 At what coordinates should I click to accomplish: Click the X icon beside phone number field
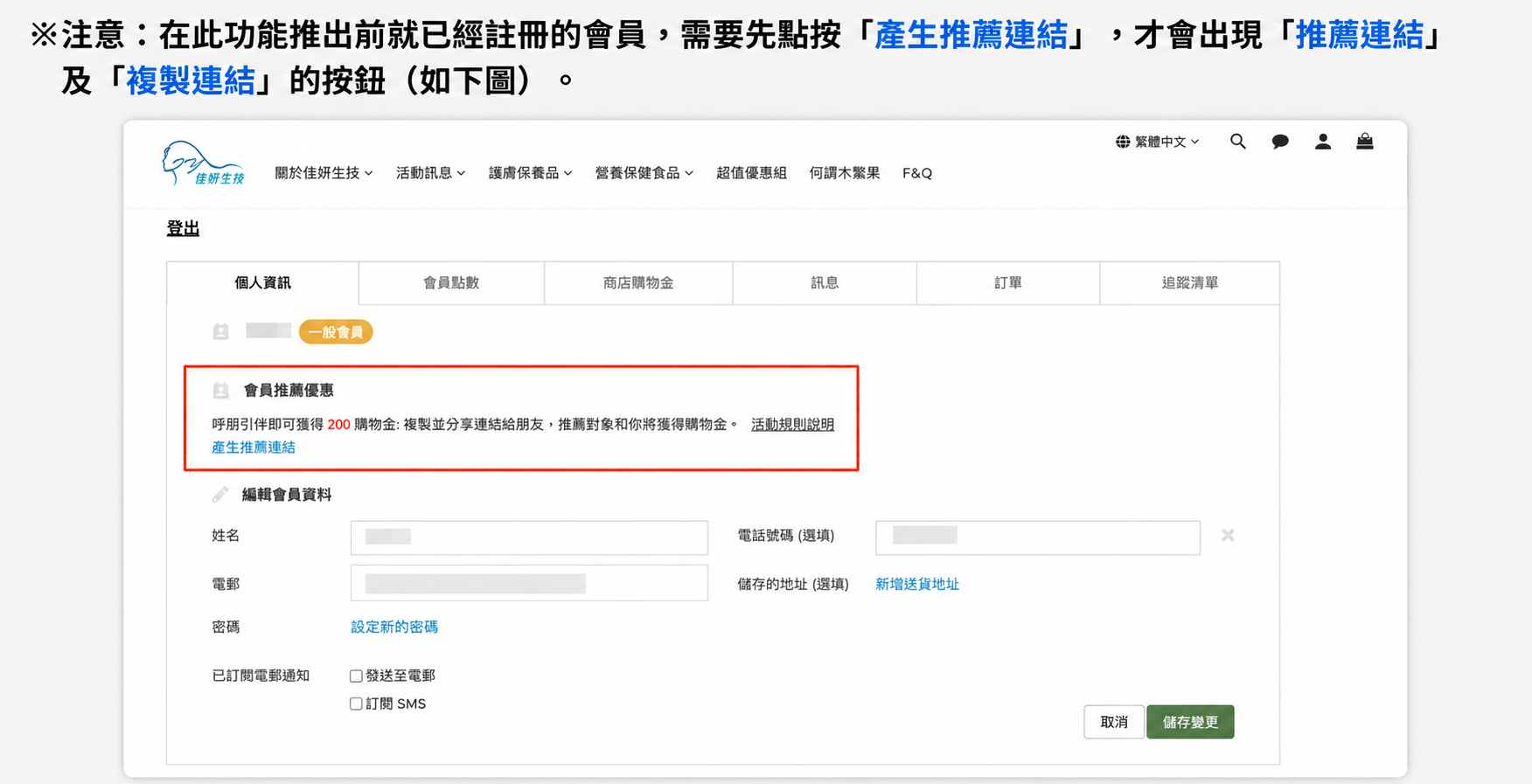tap(1228, 535)
